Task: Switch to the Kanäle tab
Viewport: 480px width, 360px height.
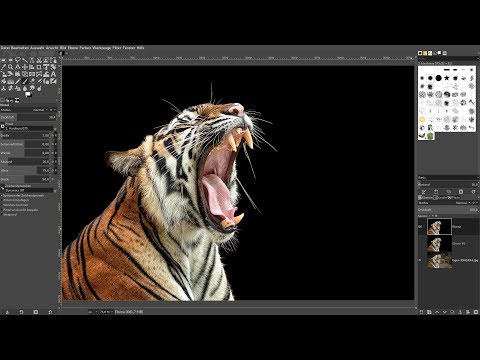Action: (x=440, y=198)
